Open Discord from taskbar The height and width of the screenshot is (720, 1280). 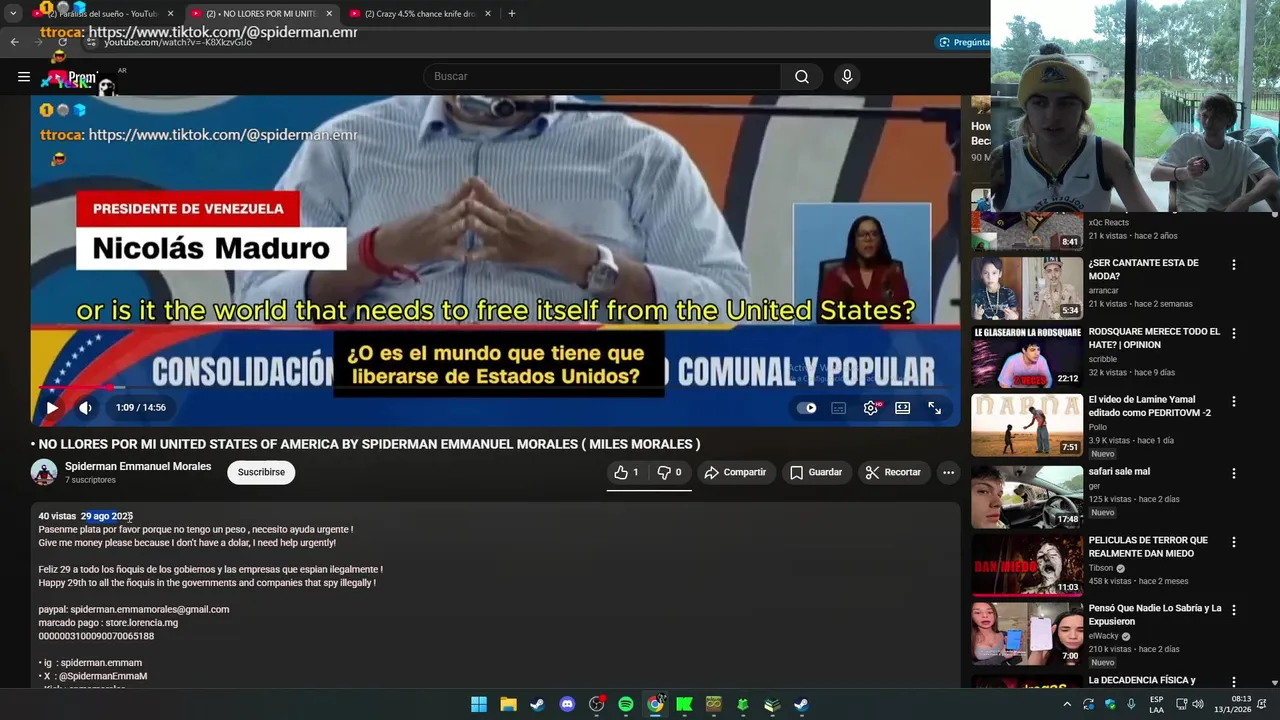pyautogui.click(x=567, y=704)
